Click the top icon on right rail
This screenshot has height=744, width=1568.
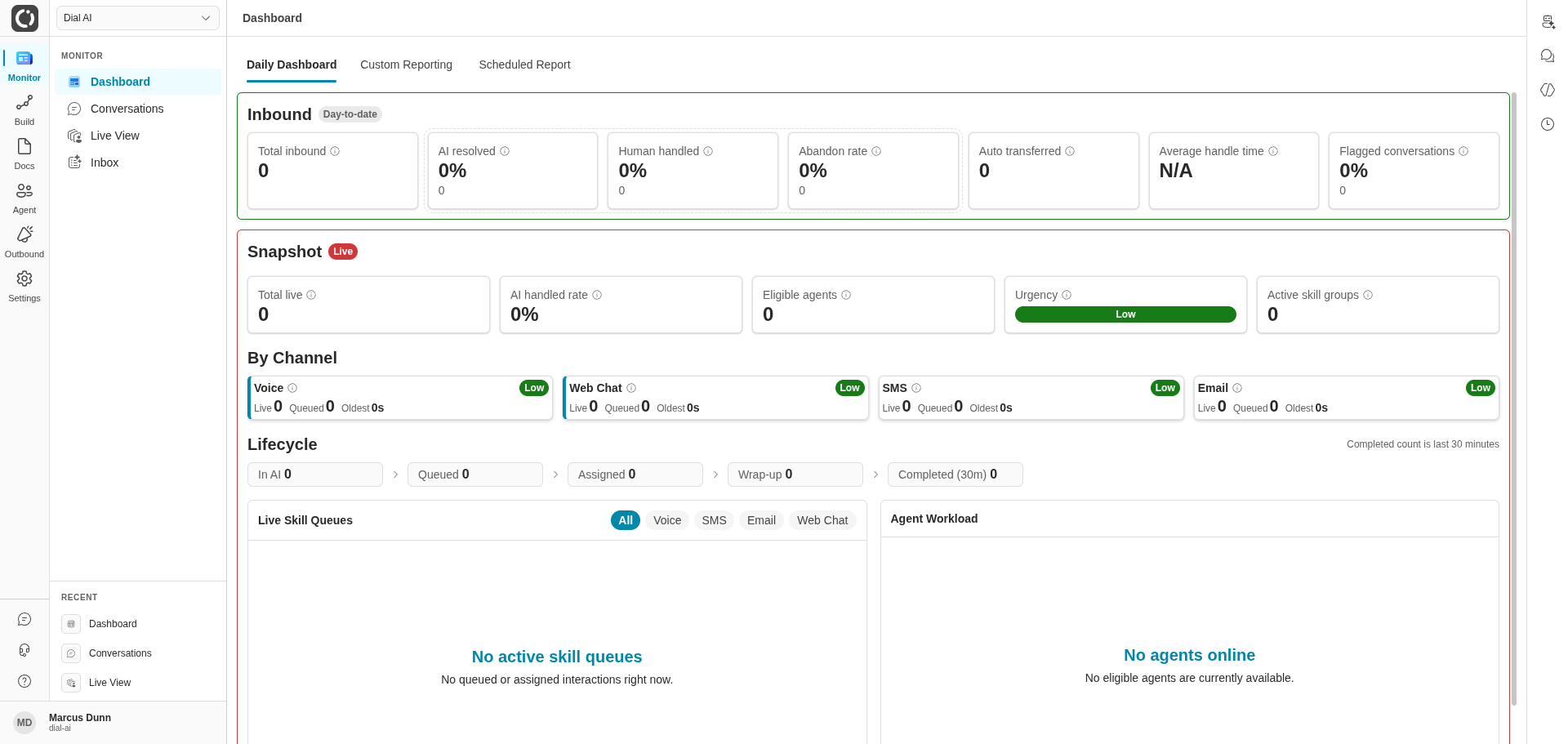click(1548, 22)
